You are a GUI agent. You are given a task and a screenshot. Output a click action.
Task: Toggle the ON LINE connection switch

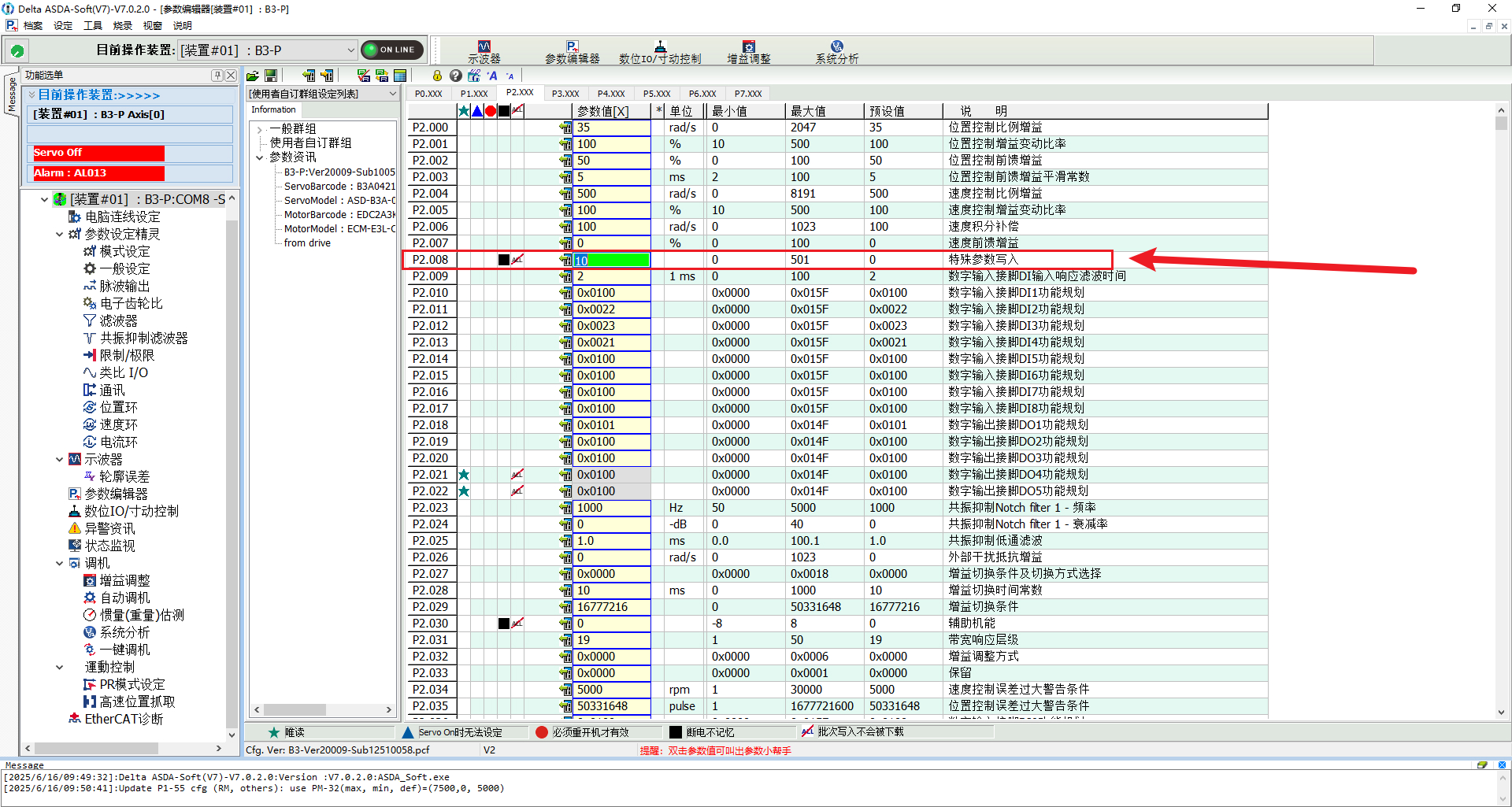click(392, 50)
